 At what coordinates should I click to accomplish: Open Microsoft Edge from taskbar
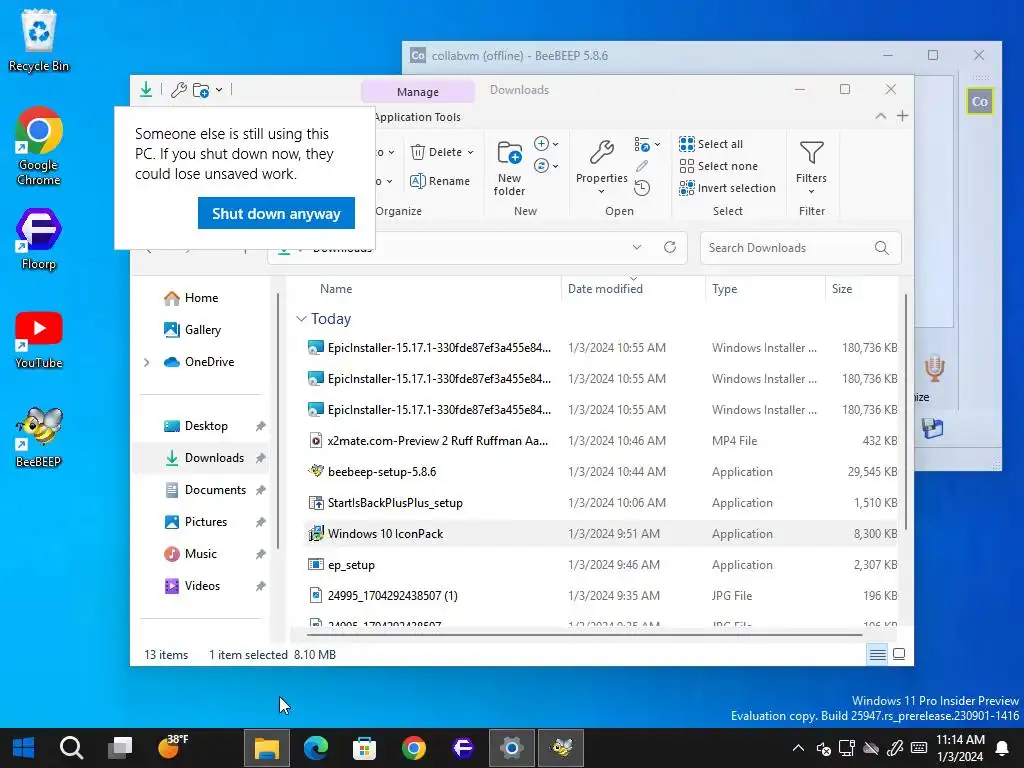(x=316, y=748)
